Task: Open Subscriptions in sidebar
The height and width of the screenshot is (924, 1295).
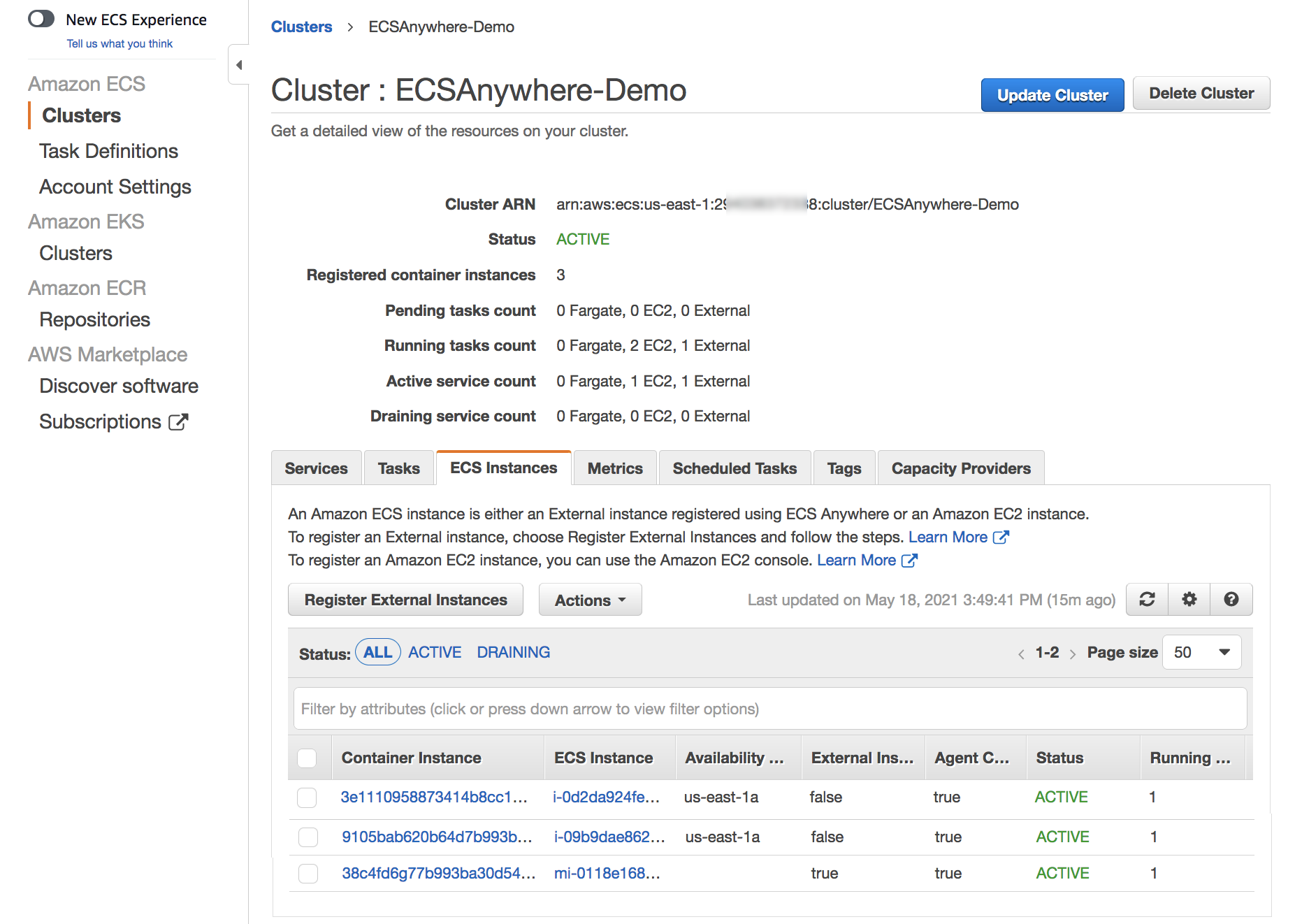Action: click(100, 422)
